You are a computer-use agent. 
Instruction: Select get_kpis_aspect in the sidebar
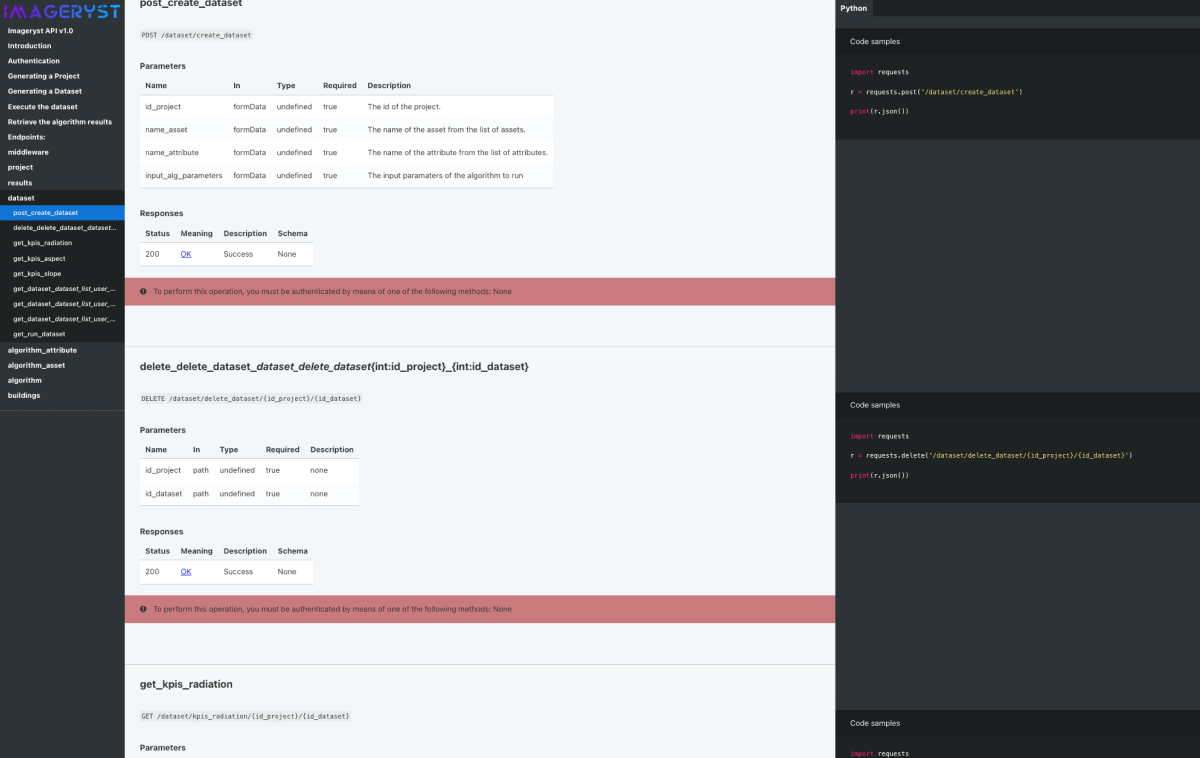point(39,258)
